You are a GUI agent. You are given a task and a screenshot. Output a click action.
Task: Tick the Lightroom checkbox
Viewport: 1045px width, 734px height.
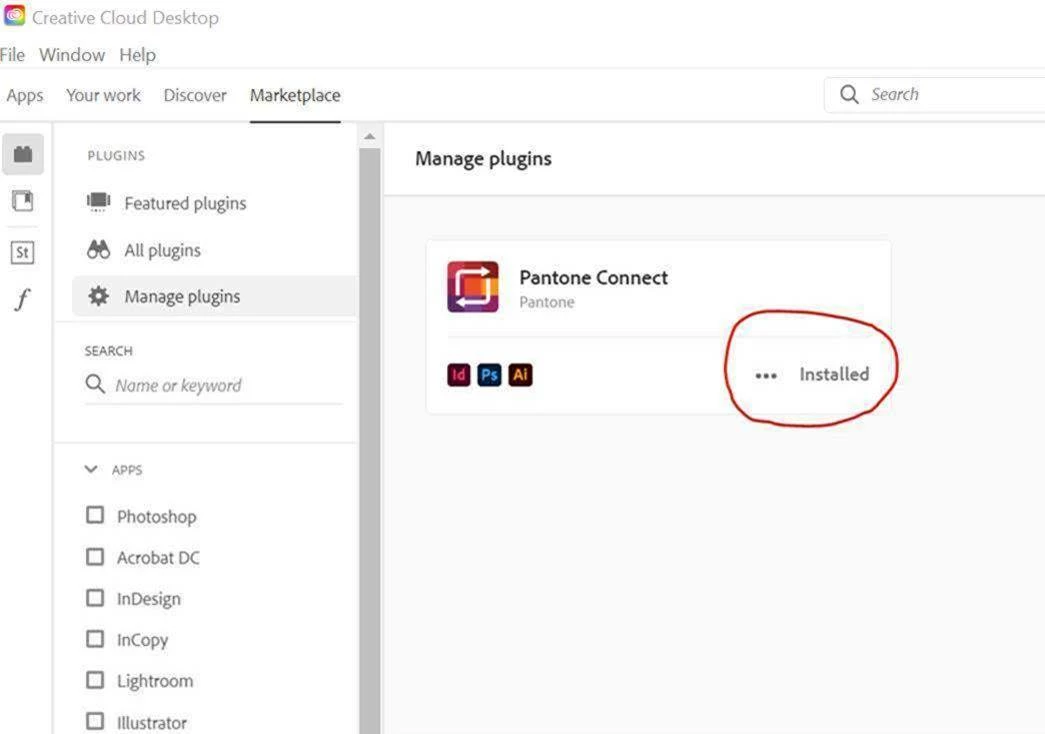95,680
